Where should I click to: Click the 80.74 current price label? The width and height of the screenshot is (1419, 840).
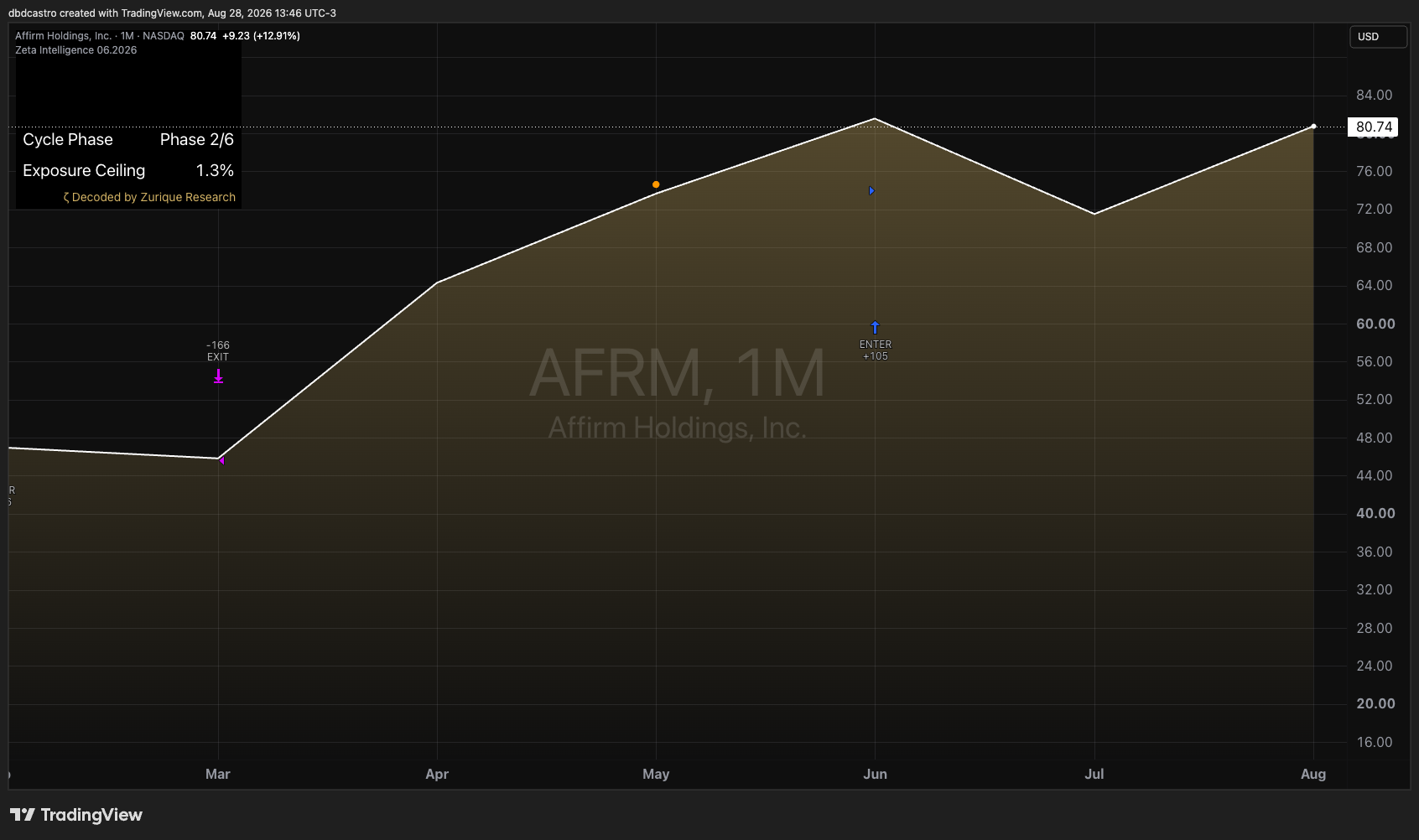(x=1374, y=127)
